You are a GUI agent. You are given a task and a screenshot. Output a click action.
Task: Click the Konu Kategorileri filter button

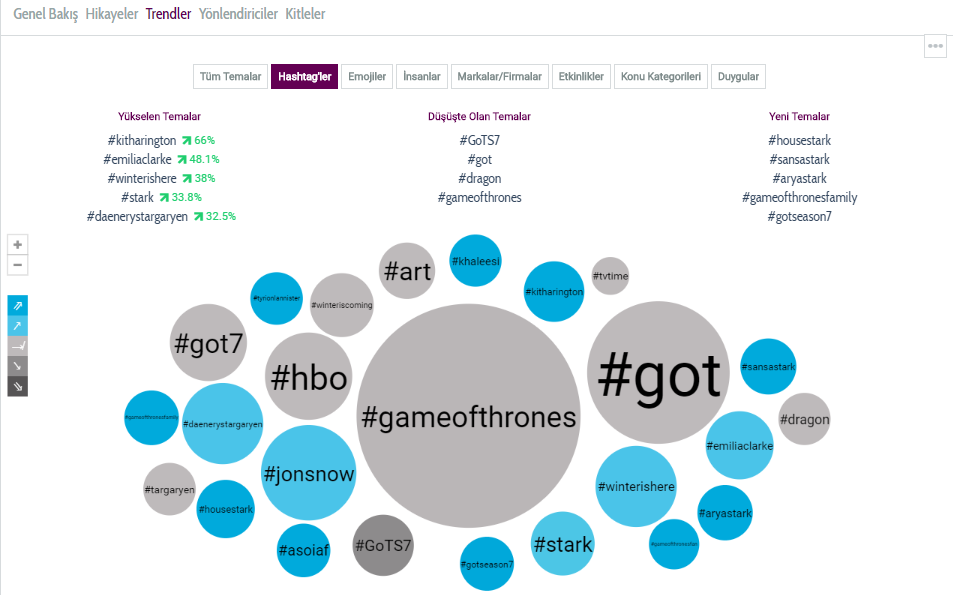pos(660,77)
